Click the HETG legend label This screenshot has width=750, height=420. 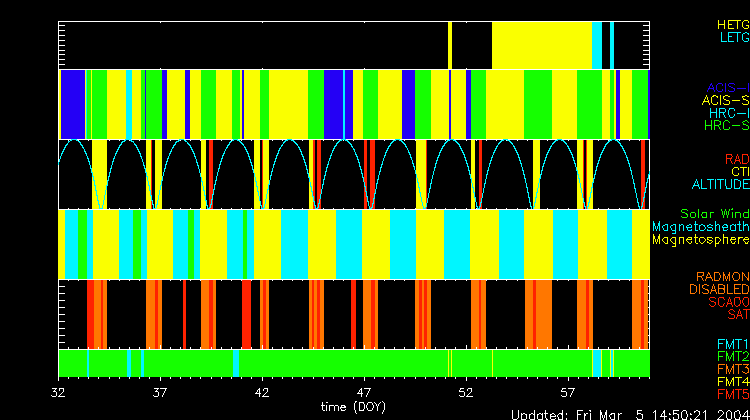(x=732, y=23)
